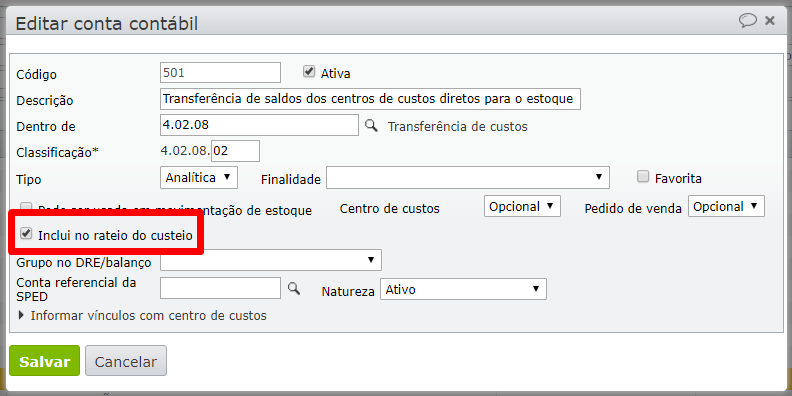
Task: Toggle the Favorita checkbox
Action: [643, 177]
